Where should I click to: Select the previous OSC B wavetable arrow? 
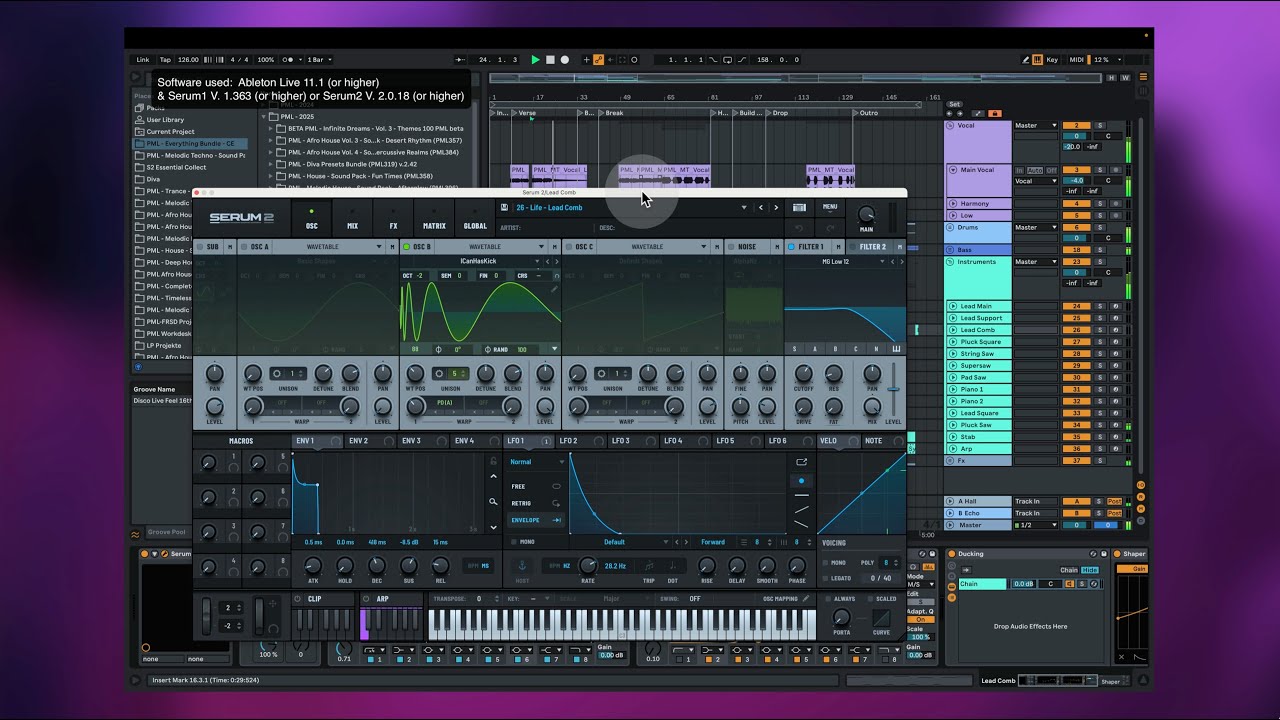coord(547,261)
